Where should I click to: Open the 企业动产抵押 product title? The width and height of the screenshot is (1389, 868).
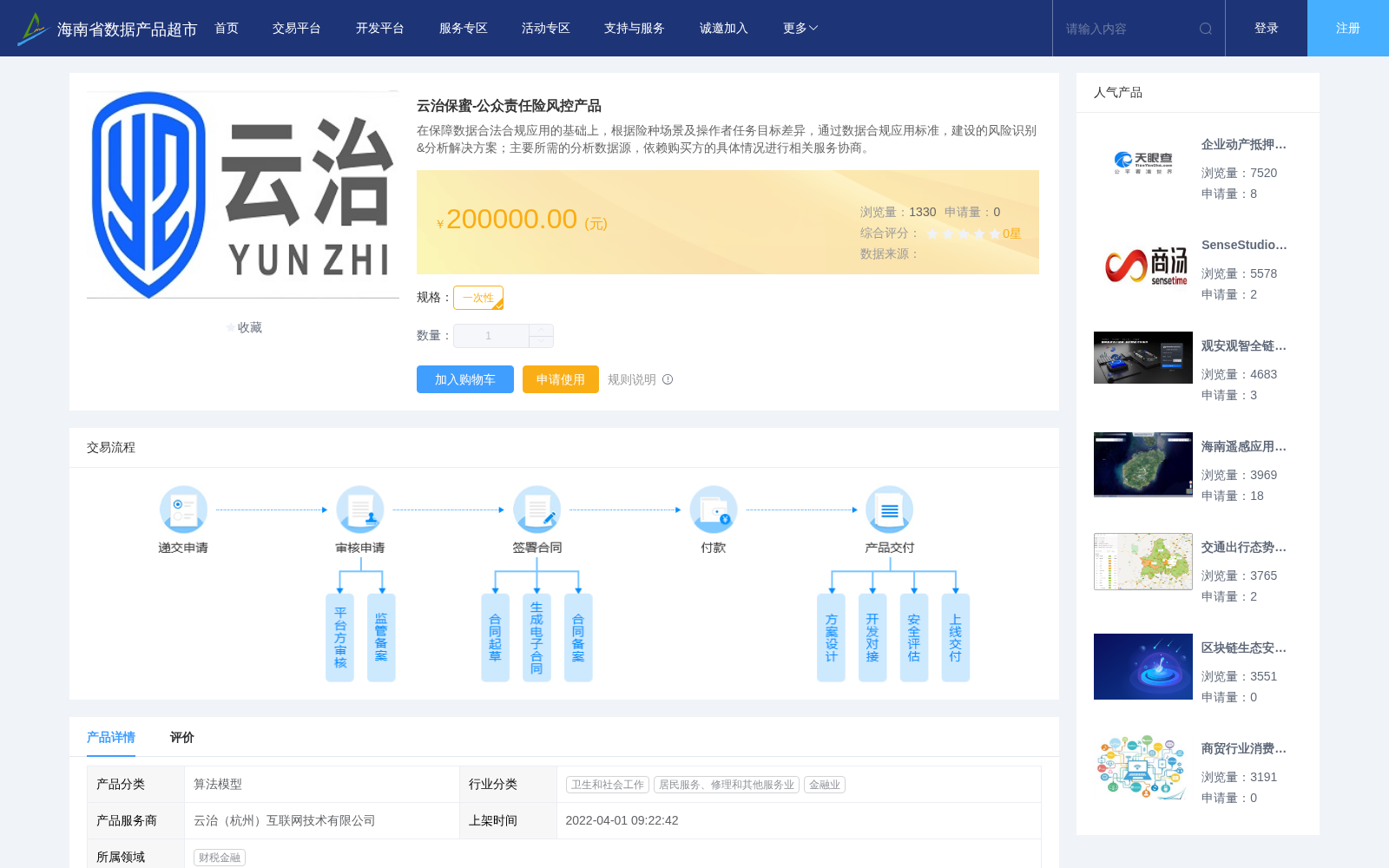1244,145
